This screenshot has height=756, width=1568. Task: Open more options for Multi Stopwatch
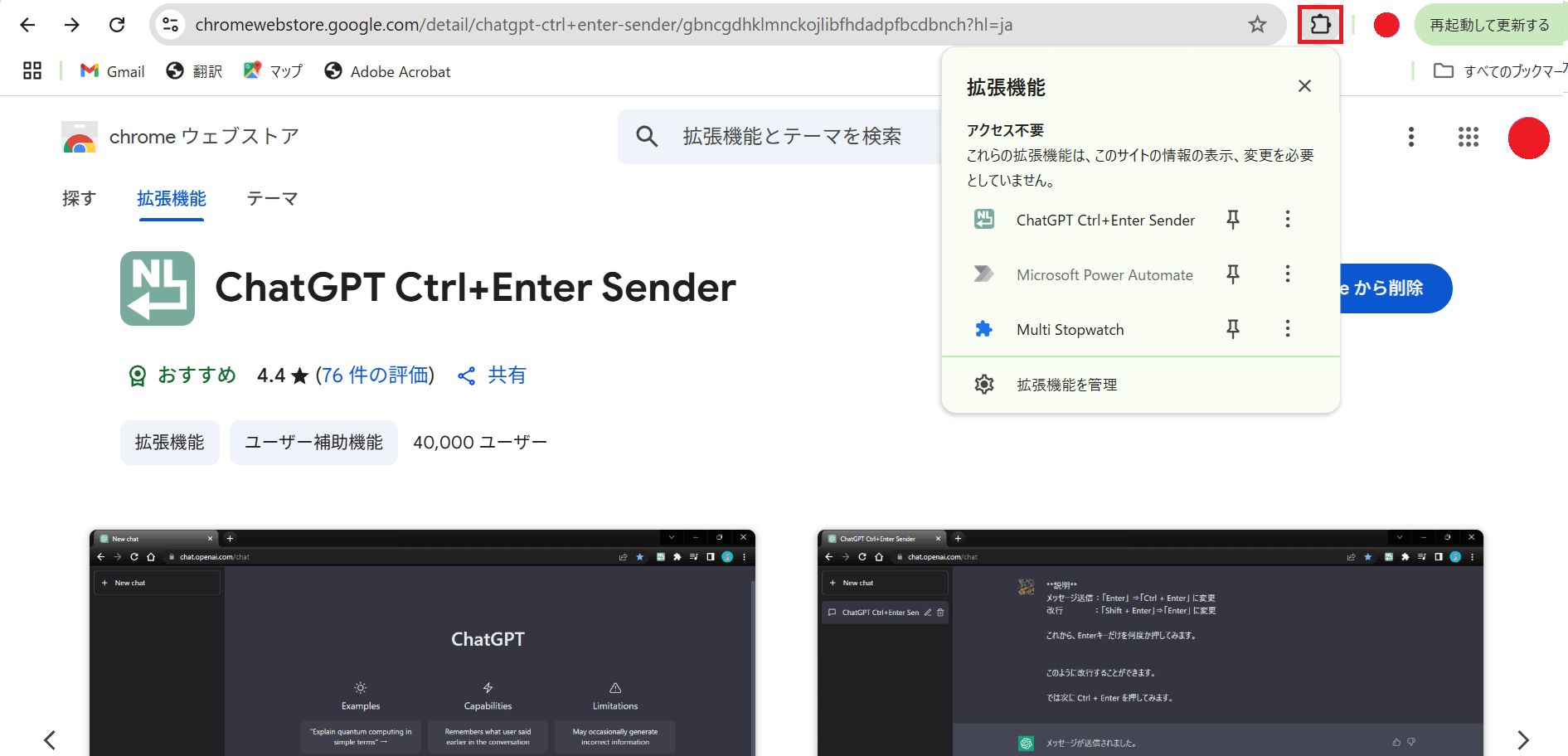point(1288,329)
